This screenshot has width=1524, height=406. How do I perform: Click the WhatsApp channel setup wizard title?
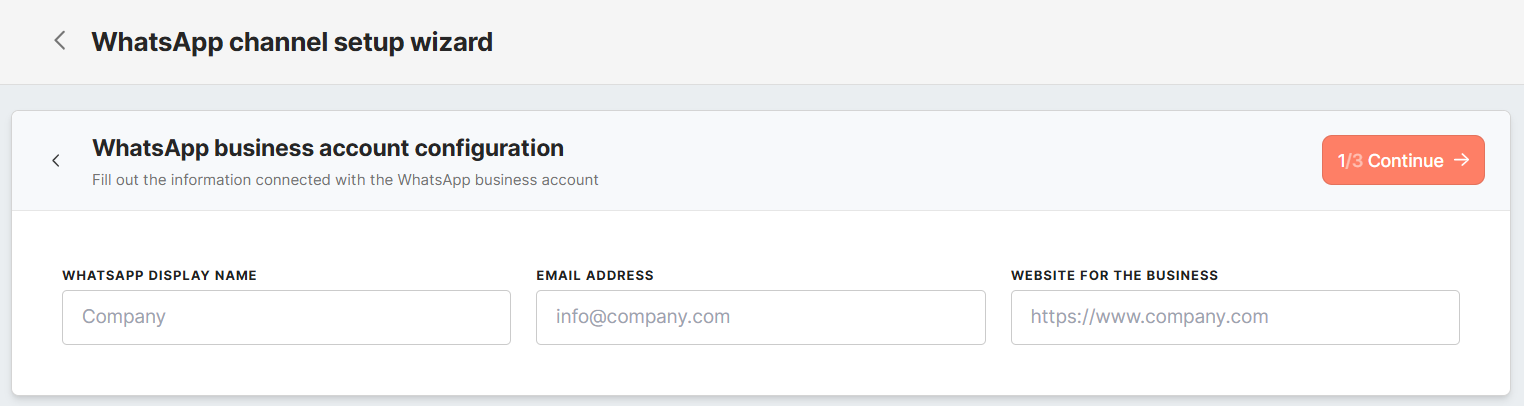pos(292,42)
